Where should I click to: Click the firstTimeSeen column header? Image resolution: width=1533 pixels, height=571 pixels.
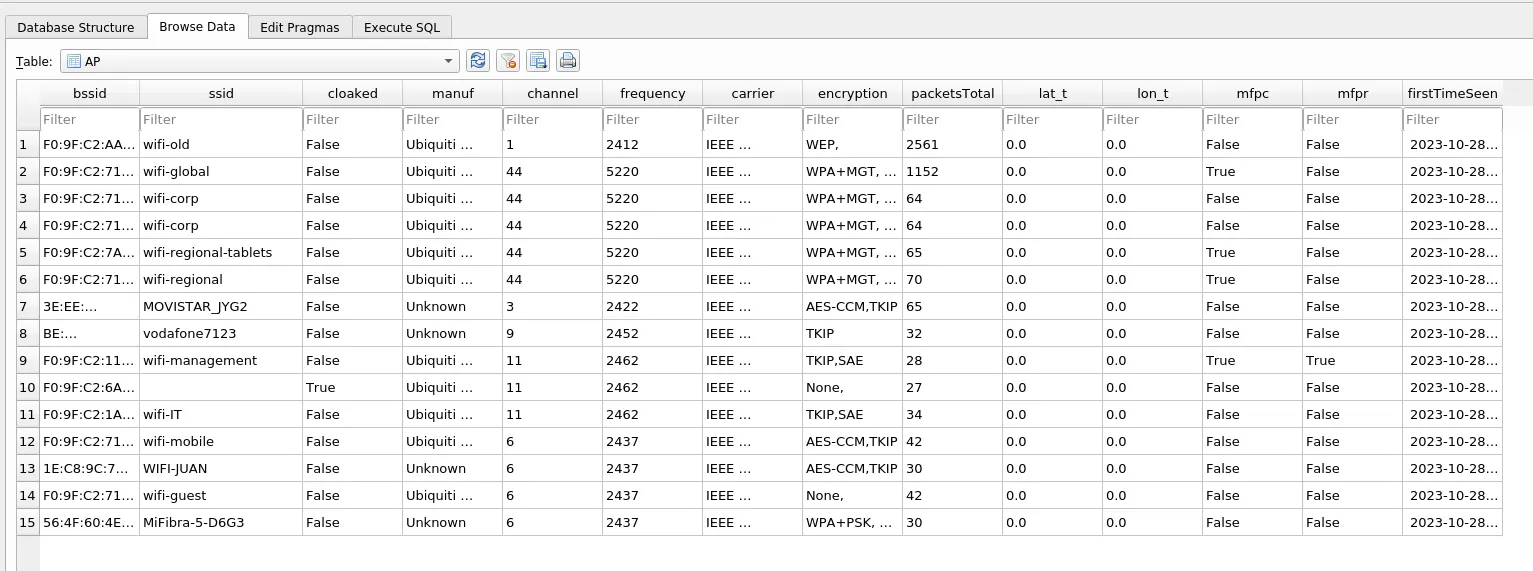tap(1453, 93)
